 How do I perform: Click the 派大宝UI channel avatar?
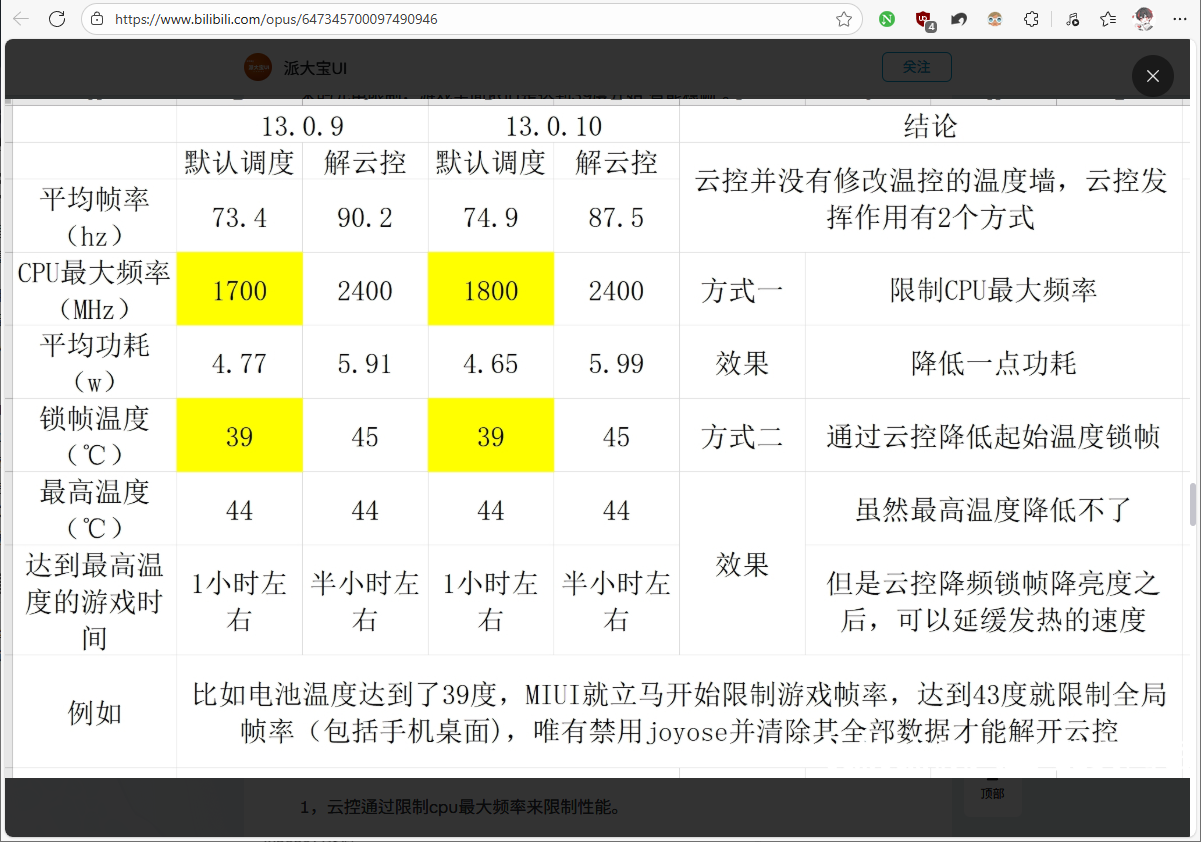point(258,67)
